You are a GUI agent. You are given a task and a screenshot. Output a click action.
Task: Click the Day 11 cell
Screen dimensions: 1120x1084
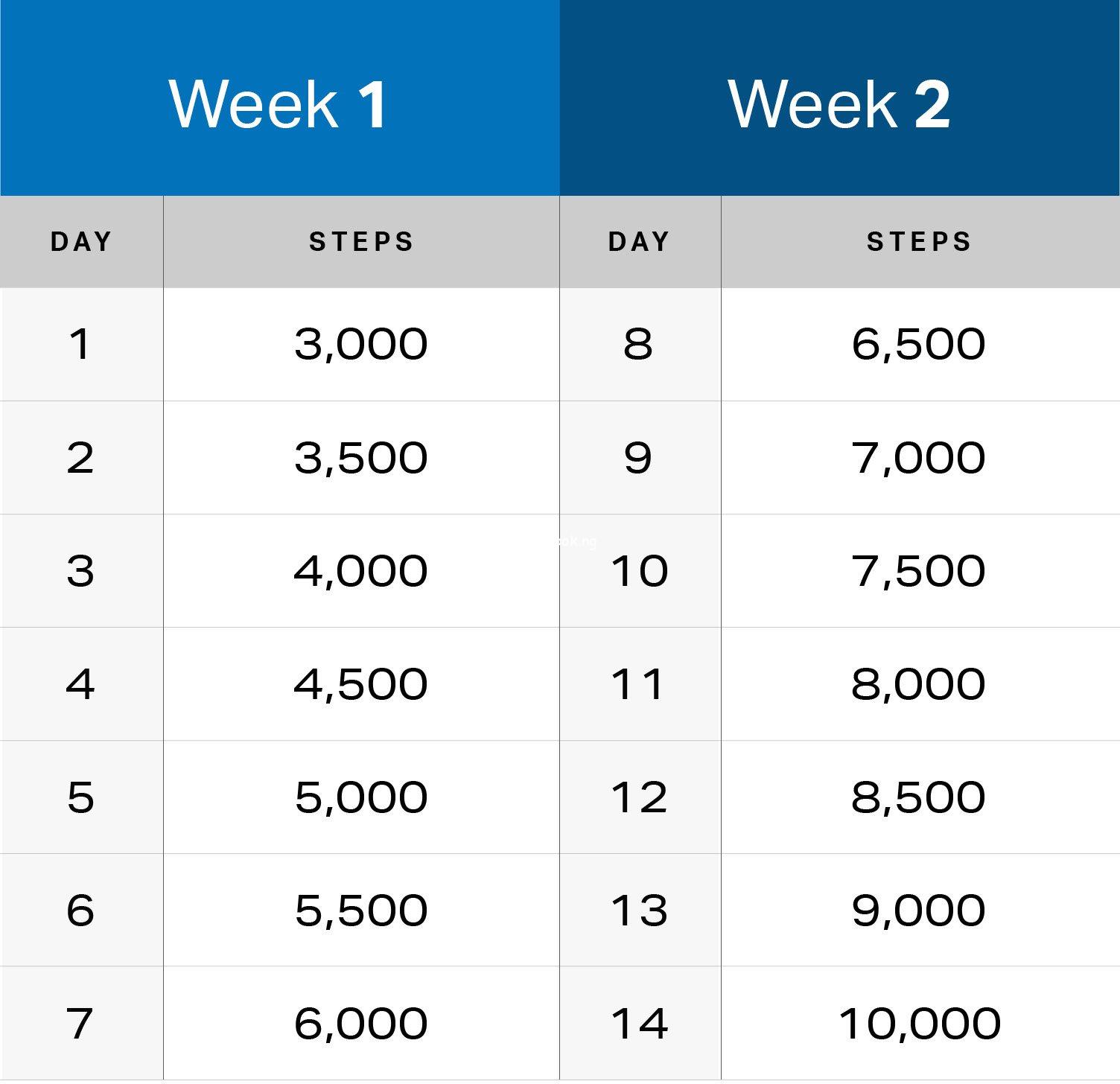[638, 684]
